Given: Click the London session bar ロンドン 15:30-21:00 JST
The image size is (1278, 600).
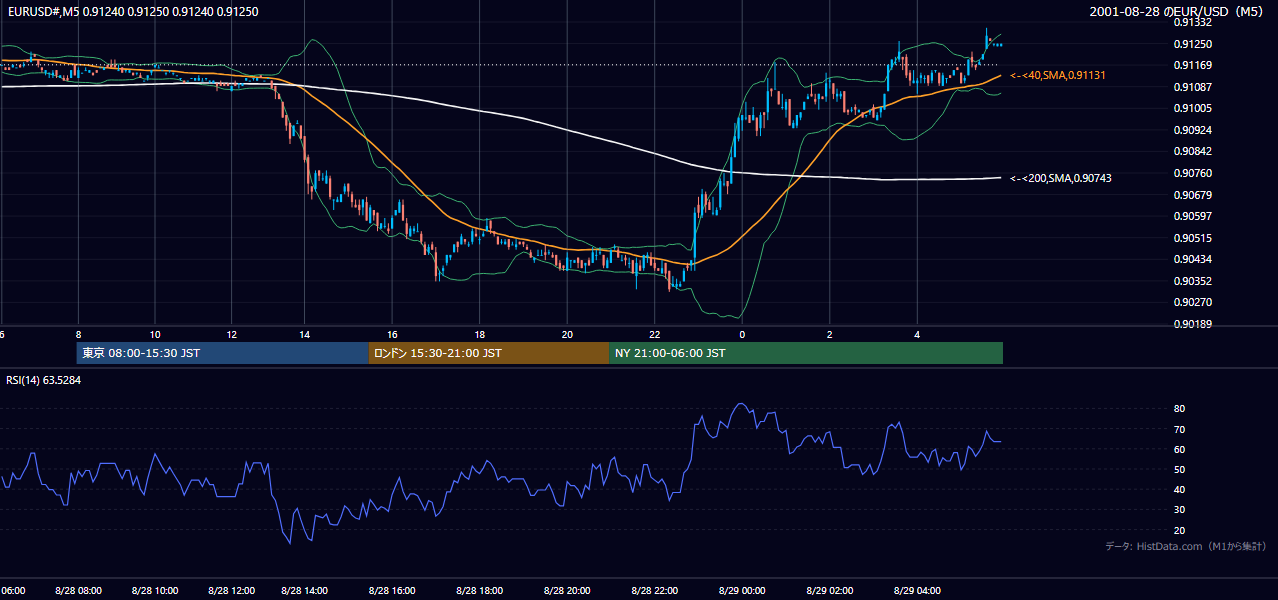Looking at the screenshot, I should click(x=489, y=353).
